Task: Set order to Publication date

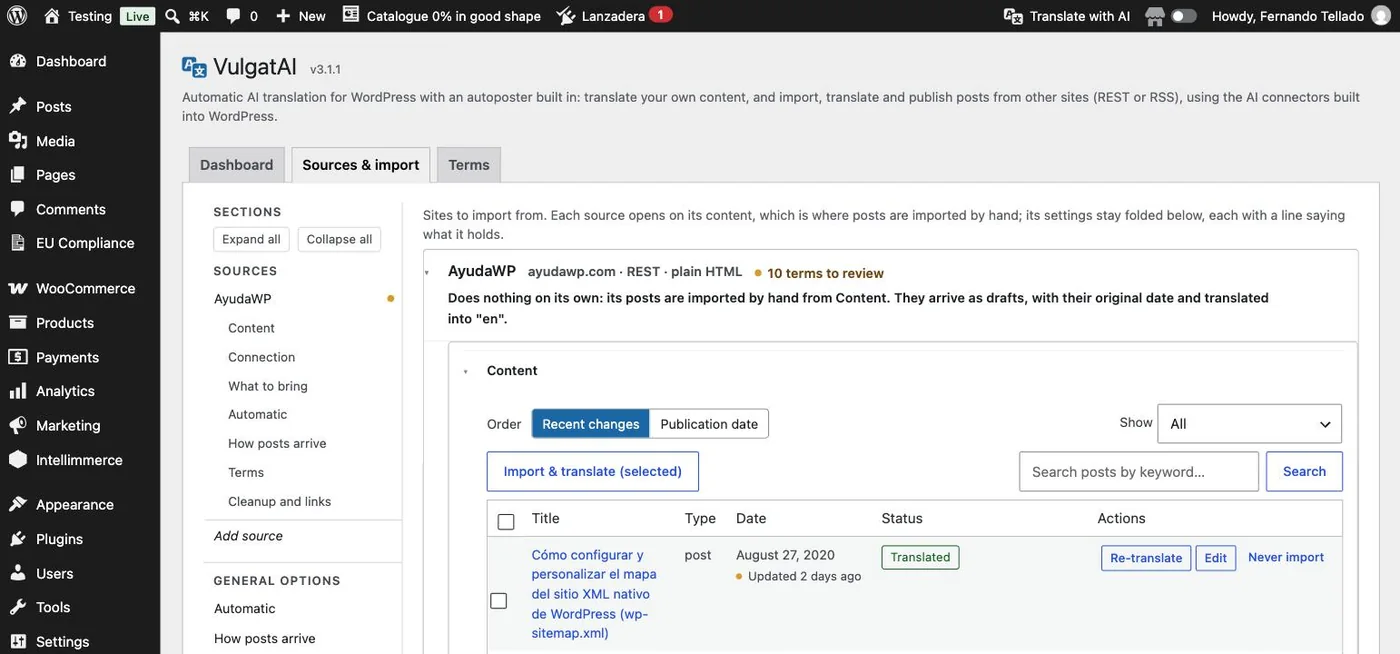Action: (709, 424)
